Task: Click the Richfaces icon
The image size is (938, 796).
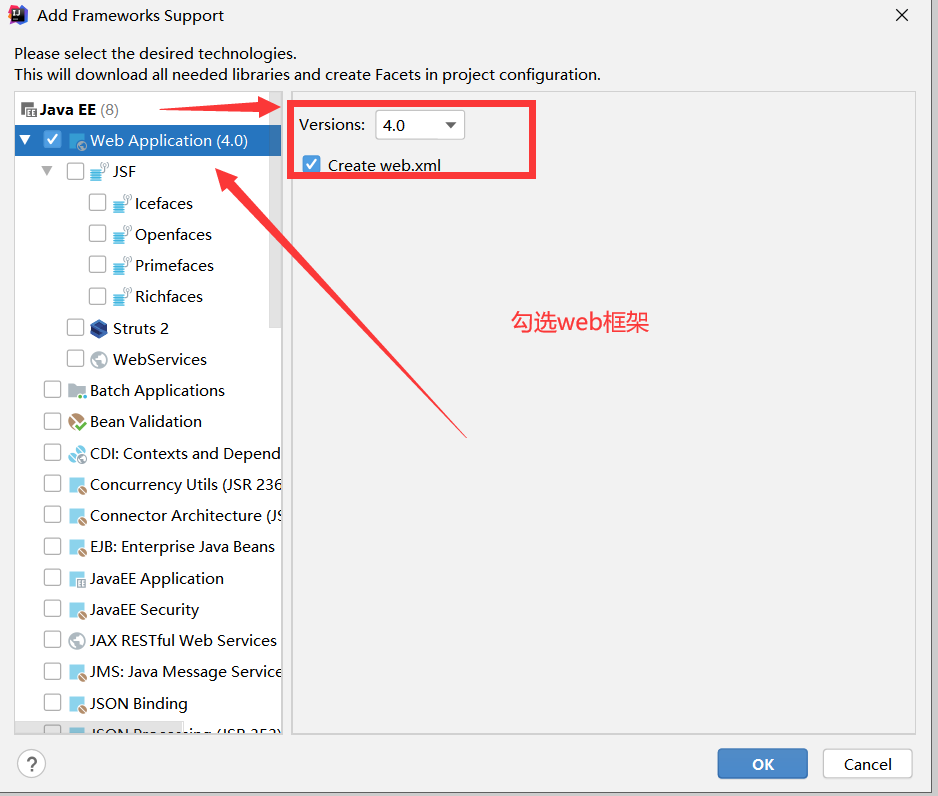Action: click(121, 297)
